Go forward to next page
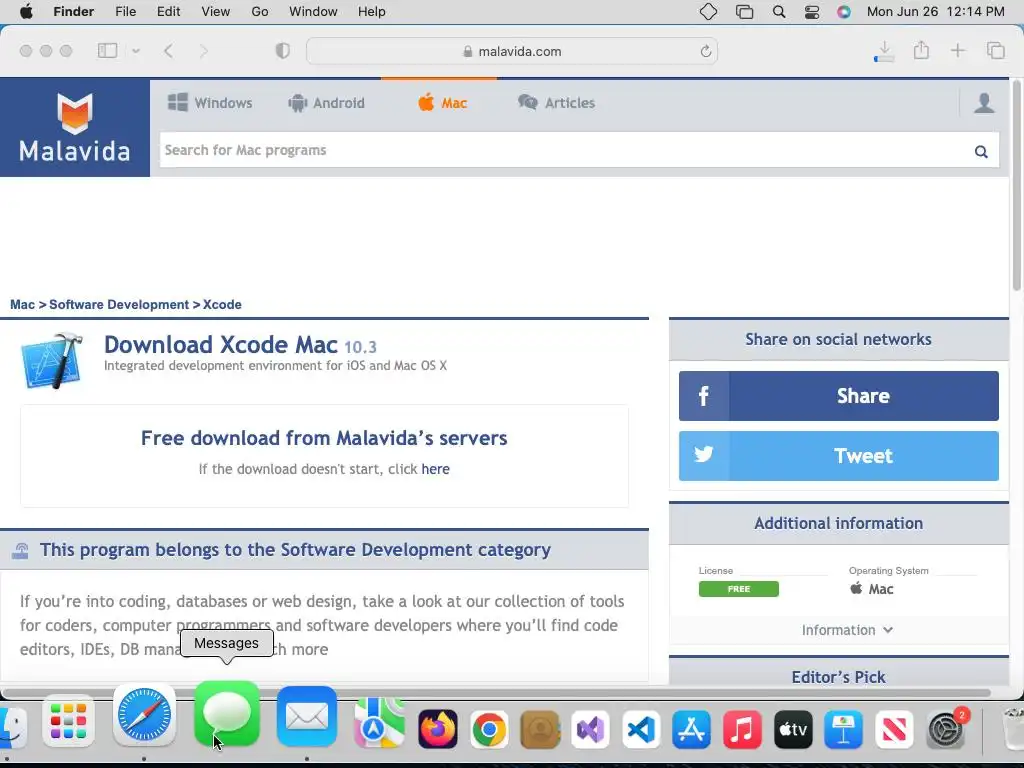The image size is (1024, 768). [204, 51]
